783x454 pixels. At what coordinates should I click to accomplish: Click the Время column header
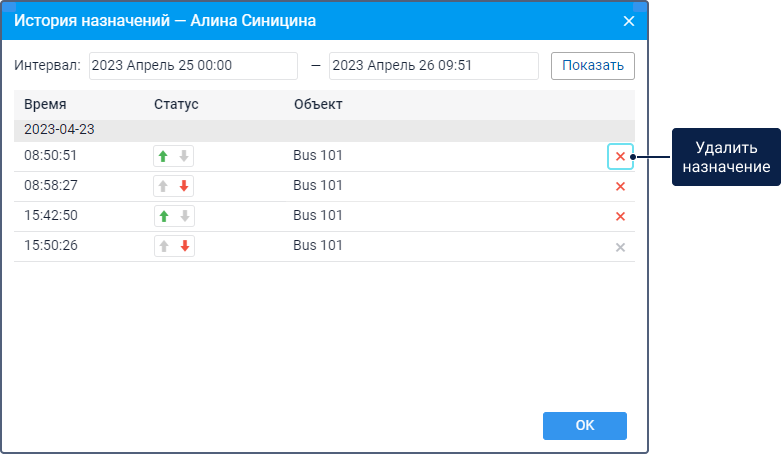(x=45, y=104)
